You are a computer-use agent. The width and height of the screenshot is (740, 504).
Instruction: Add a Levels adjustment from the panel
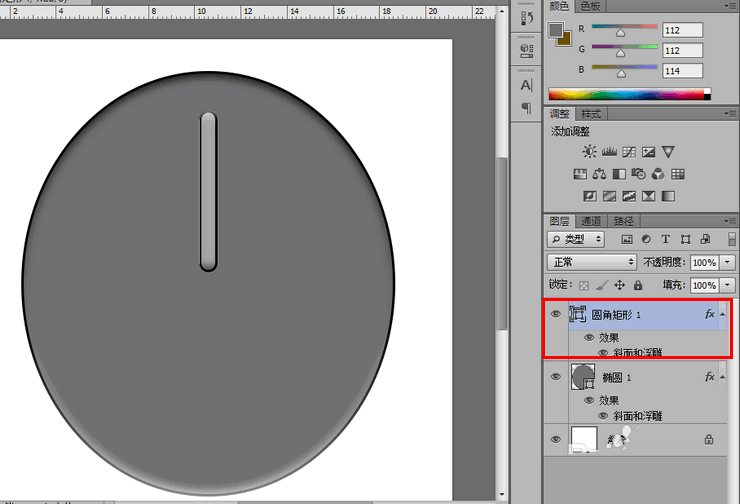pyautogui.click(x=609, y=152)
